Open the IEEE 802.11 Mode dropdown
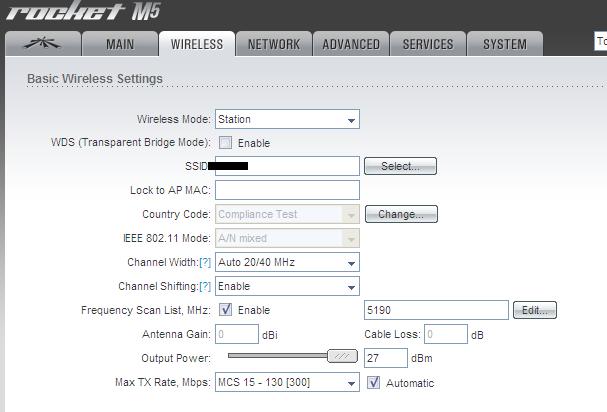The width and height of the screenshot is (607, 412). (x=287, y=238)
